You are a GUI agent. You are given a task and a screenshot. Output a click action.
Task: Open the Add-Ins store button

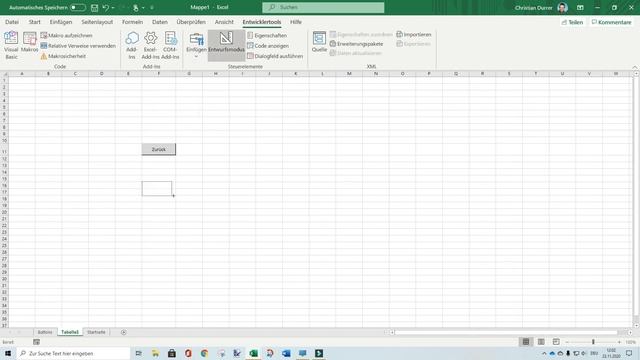(x=131, y=45)
